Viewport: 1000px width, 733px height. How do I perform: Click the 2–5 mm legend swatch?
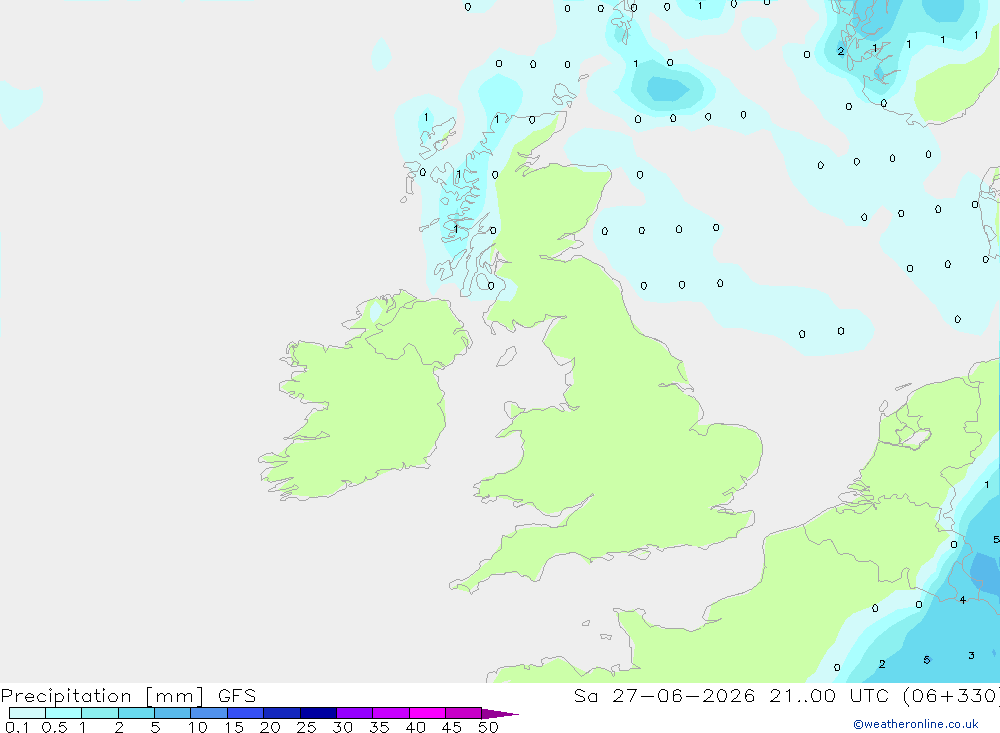click(x=136, y=713)
